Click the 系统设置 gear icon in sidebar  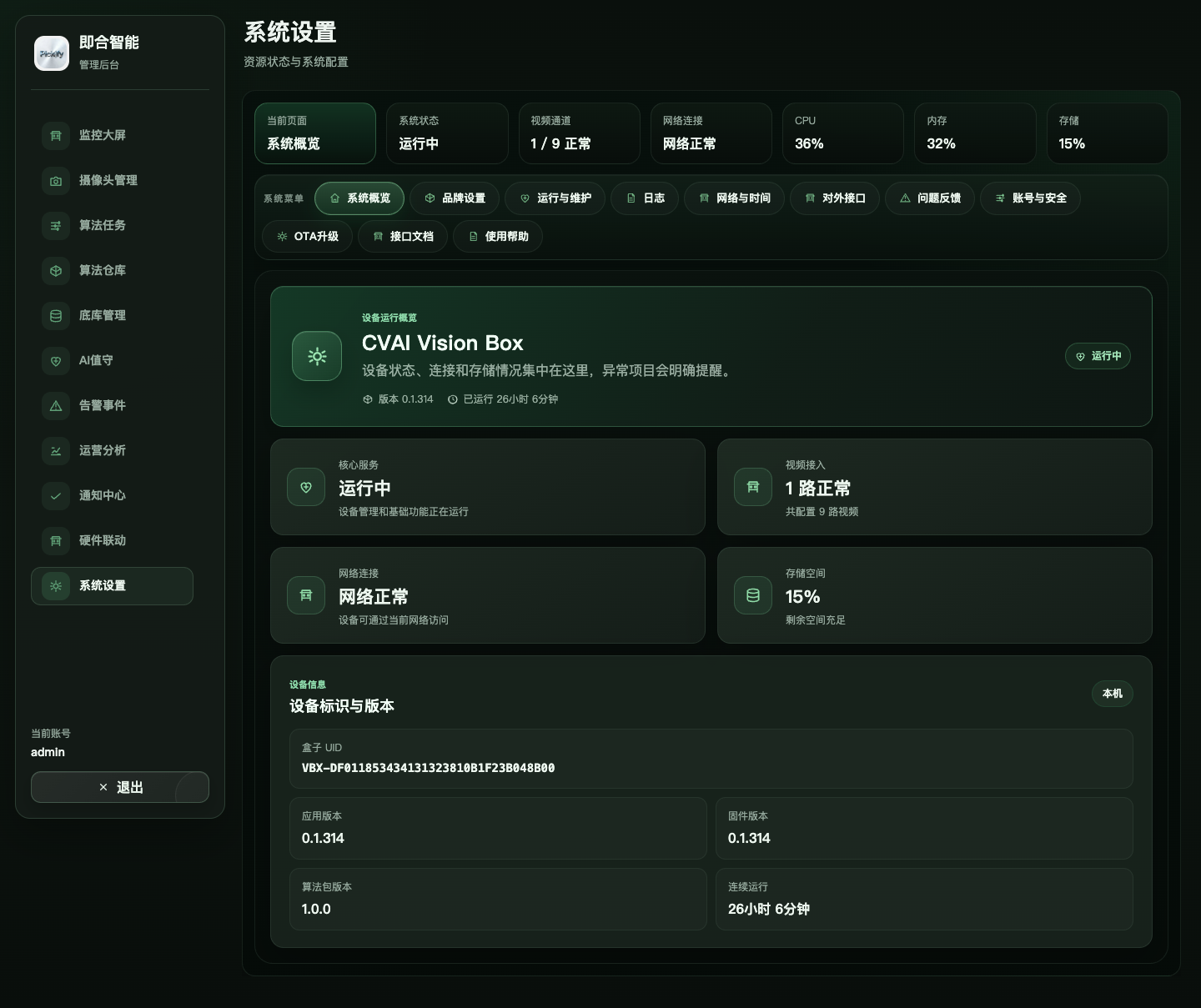tap(56, 585)
